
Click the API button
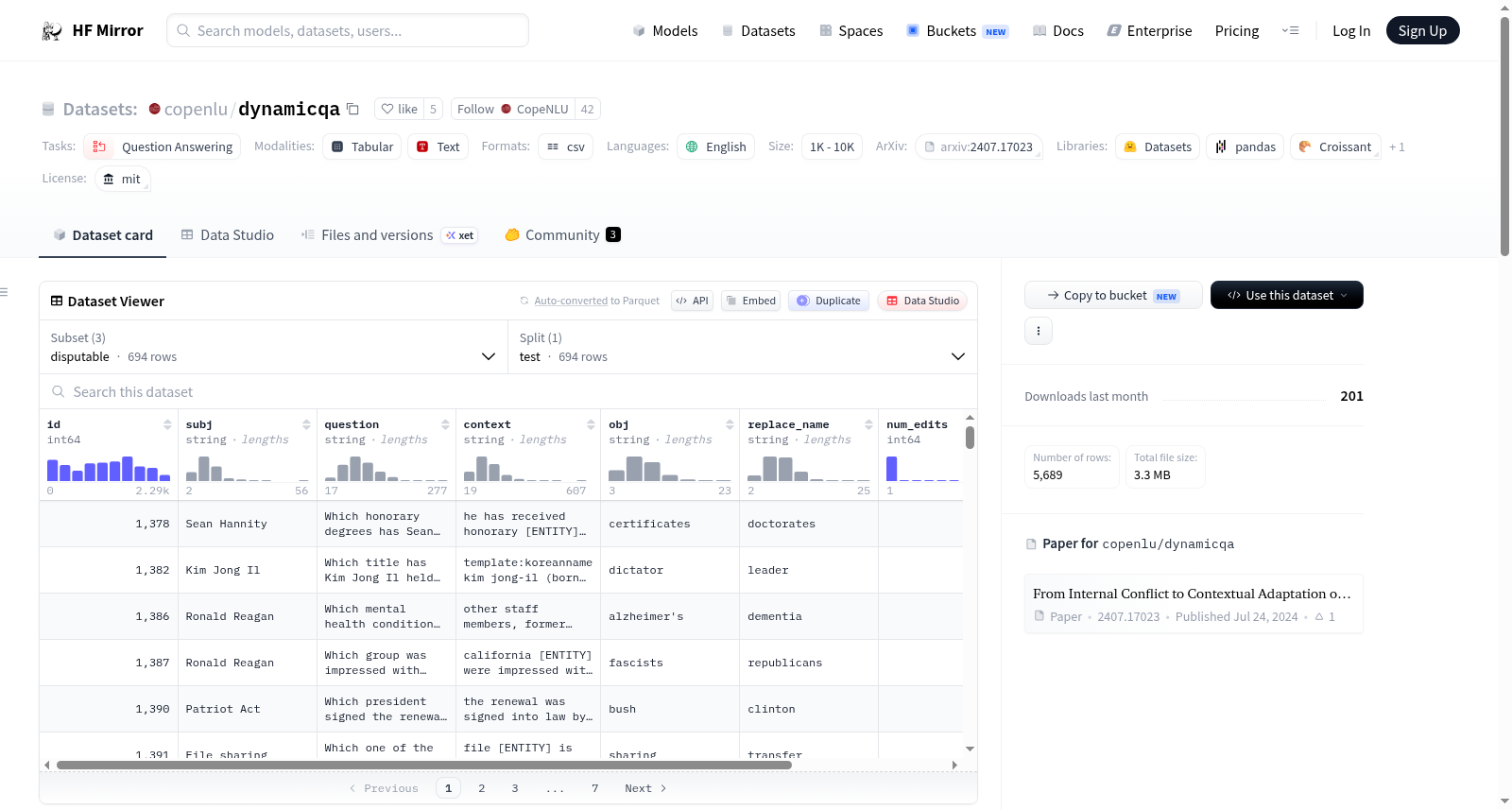pyautogui.click(x=692, y=301)
